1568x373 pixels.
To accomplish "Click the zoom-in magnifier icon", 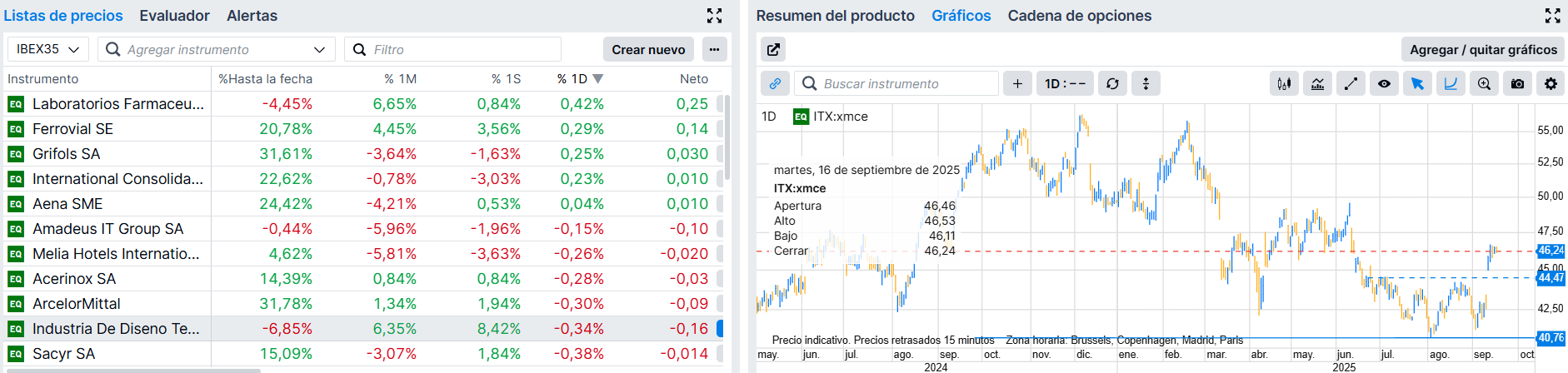I will click(x=1484, y=83).
